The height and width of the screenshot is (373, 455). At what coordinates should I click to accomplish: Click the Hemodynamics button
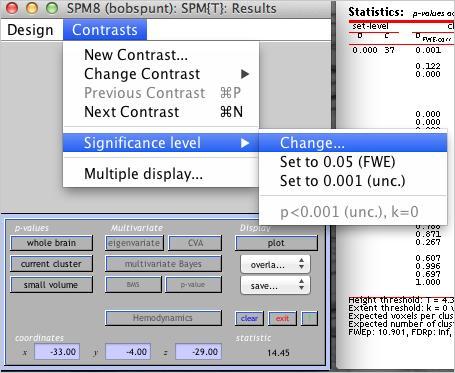pos(163,318)
